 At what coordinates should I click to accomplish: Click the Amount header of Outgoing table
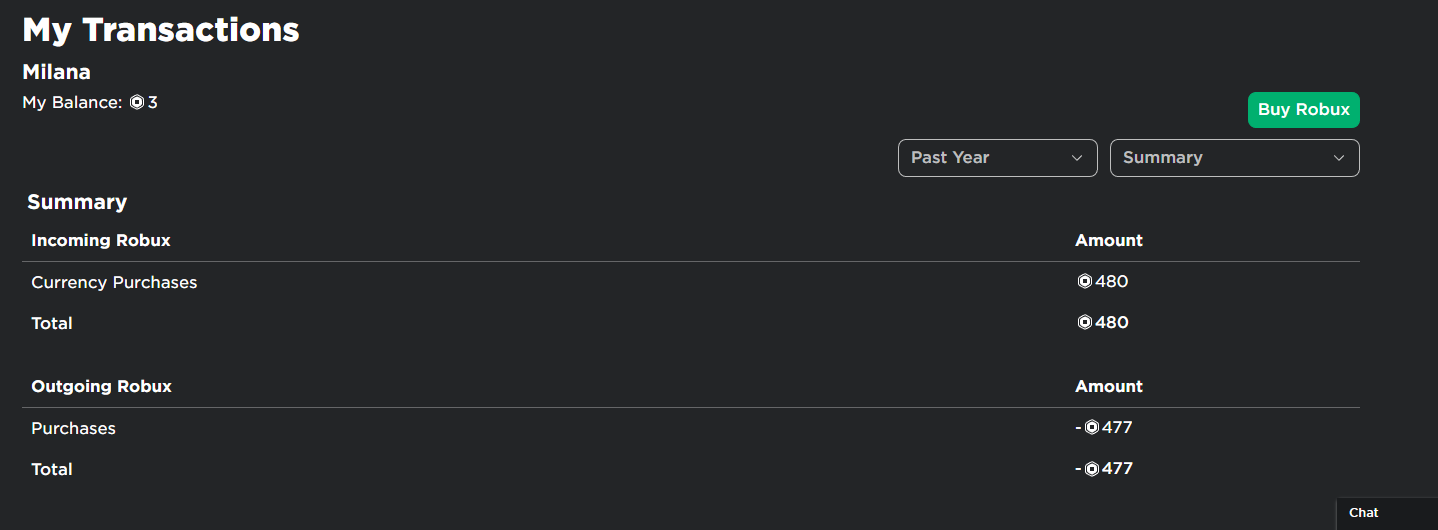click(x=1109, y=386)
